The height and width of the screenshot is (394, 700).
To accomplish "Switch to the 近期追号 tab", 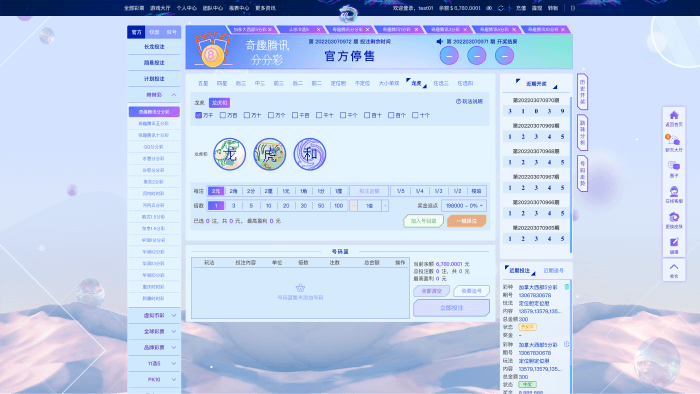I will tap(554, 270).
